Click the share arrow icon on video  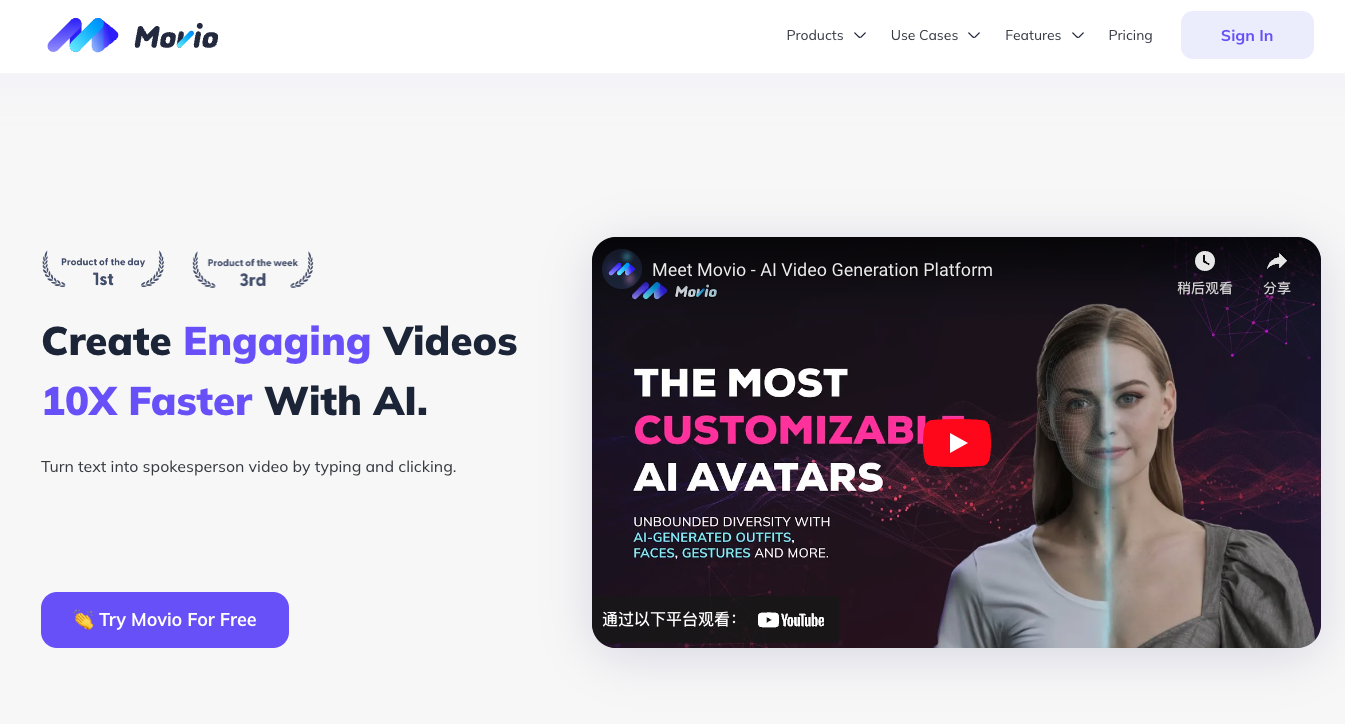[1277, 261]
